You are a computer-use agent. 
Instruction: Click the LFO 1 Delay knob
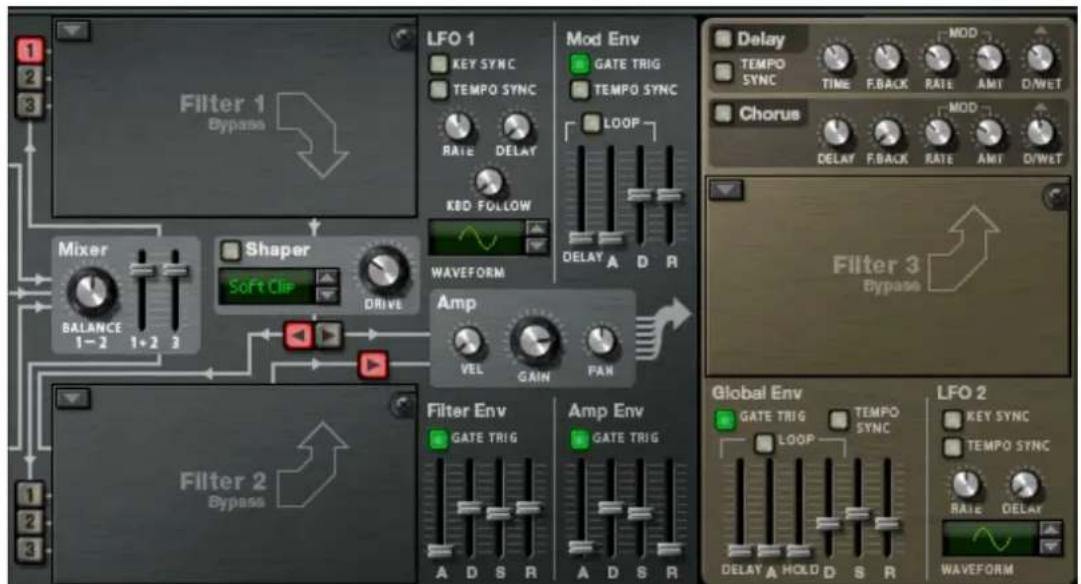tap(516, 127)
